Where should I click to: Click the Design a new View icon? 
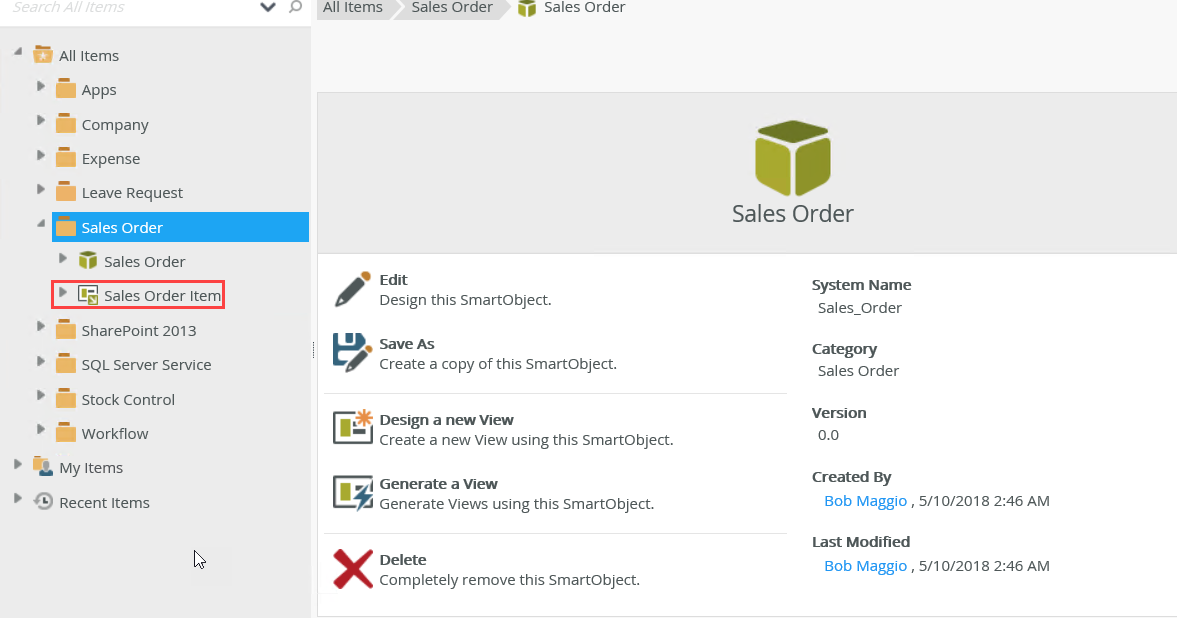pos(352,427)
